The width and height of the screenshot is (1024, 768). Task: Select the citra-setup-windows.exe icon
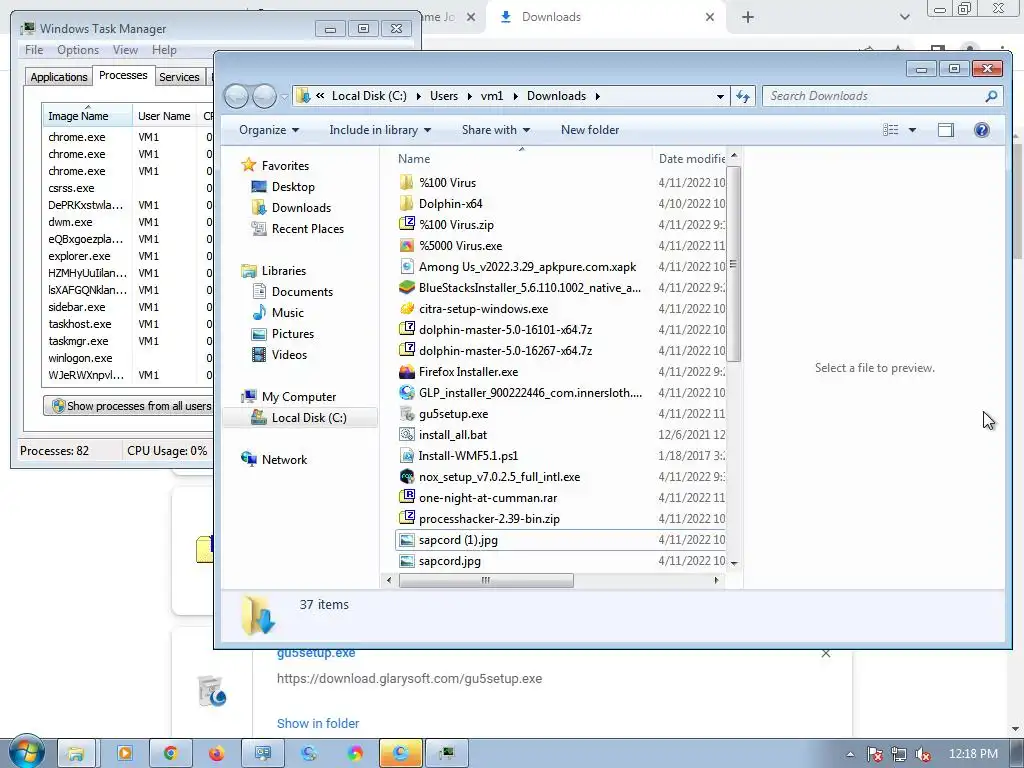click(407, 308)
